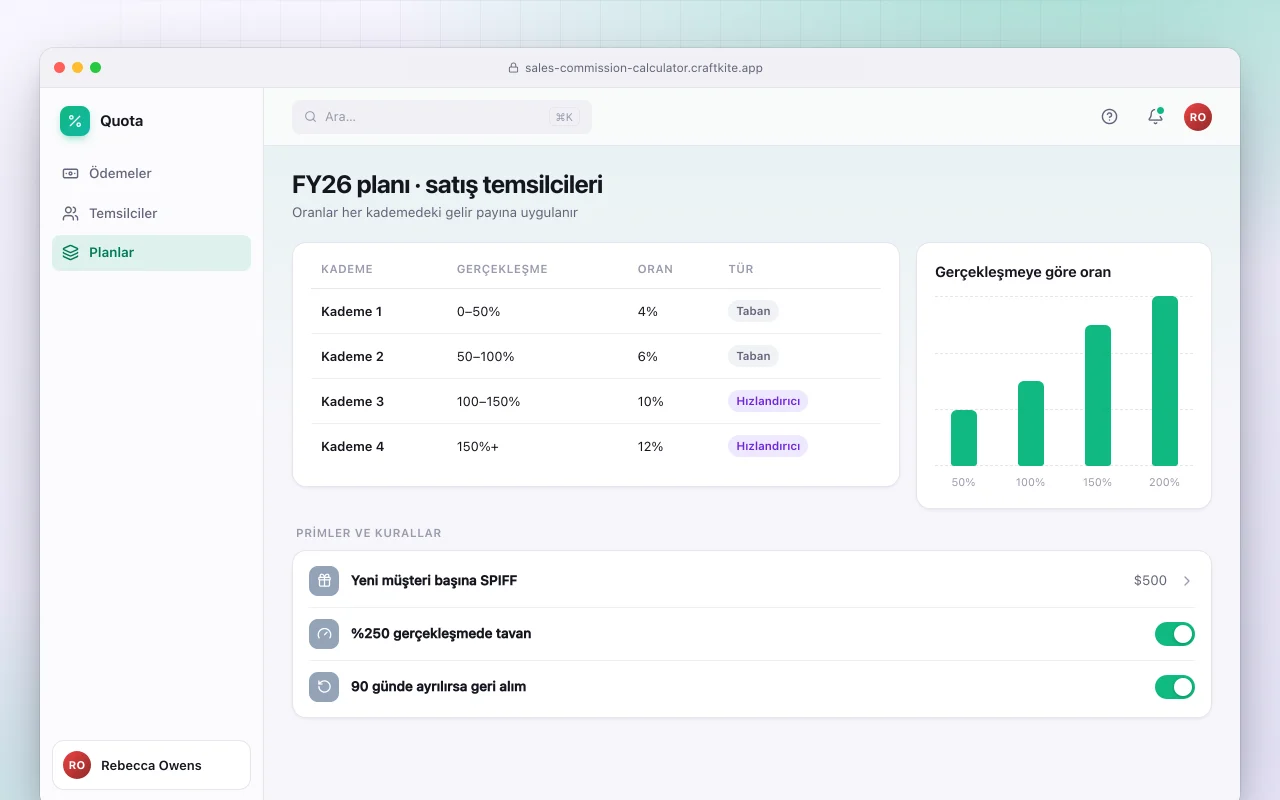Click the clawback rotate icon
Screen dimensions: 1280x800
point(324,687)
